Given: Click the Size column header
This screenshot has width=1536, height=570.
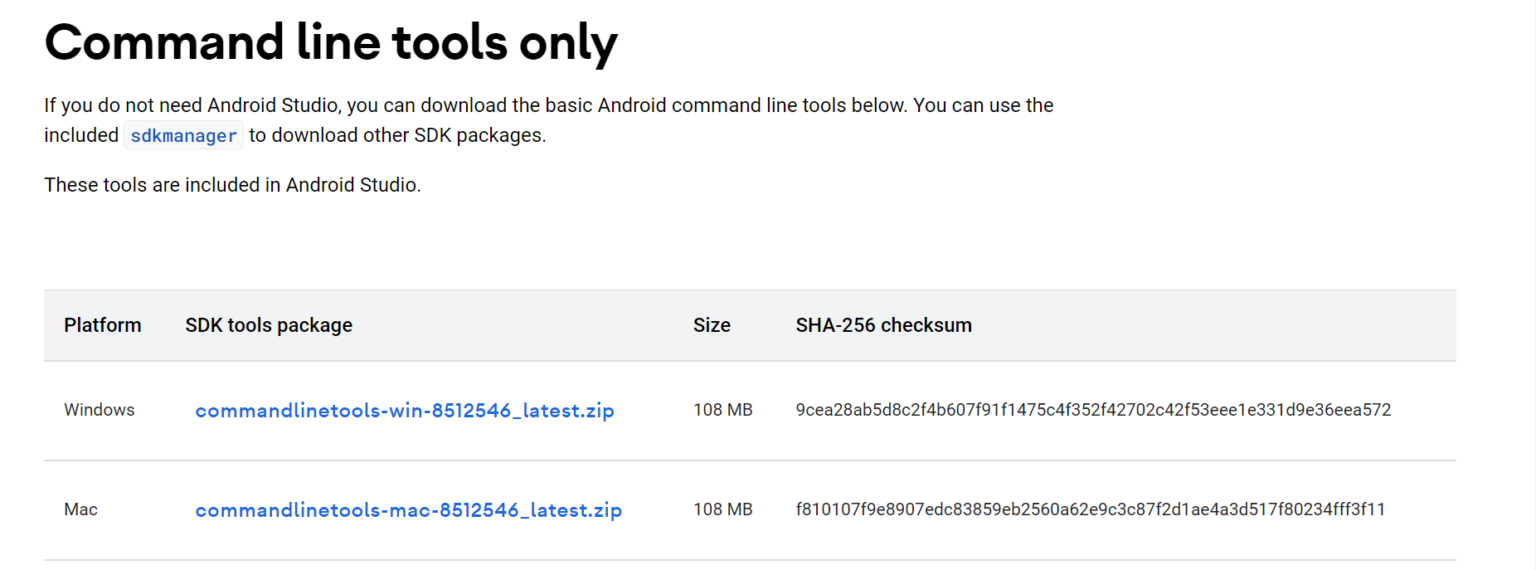Looking at the screenshot, I should coord(711,325).
